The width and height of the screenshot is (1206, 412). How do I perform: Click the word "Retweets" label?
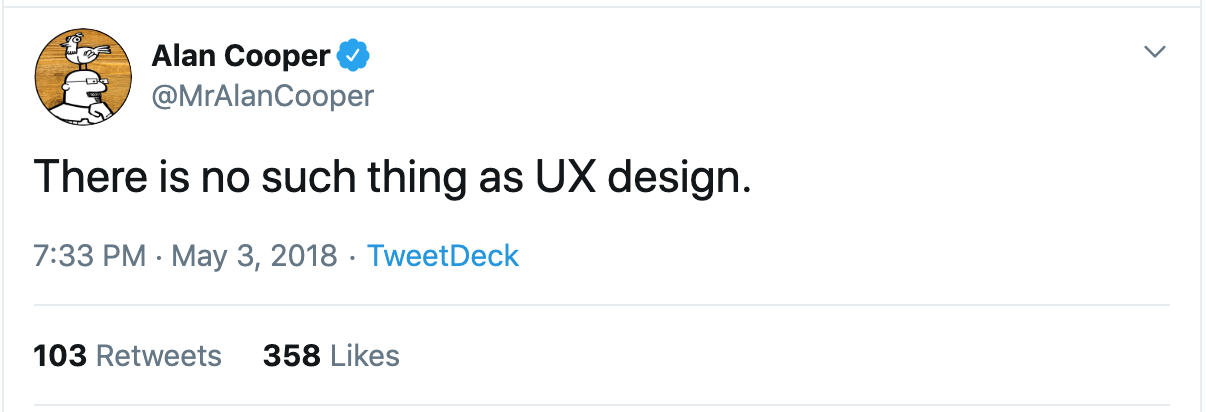click(160, 355)
